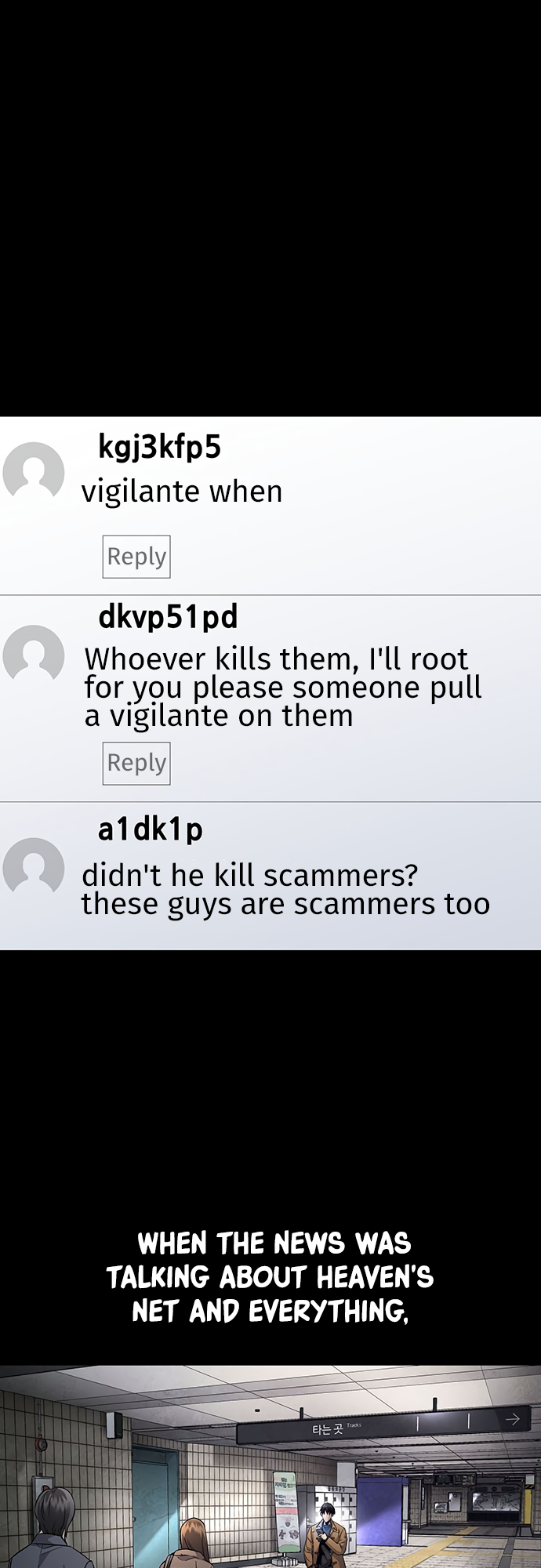Screen dimensions: 541x1568
Task: Click kgj3kfp5's profile avatar icon
Action: tap(33, 472)
